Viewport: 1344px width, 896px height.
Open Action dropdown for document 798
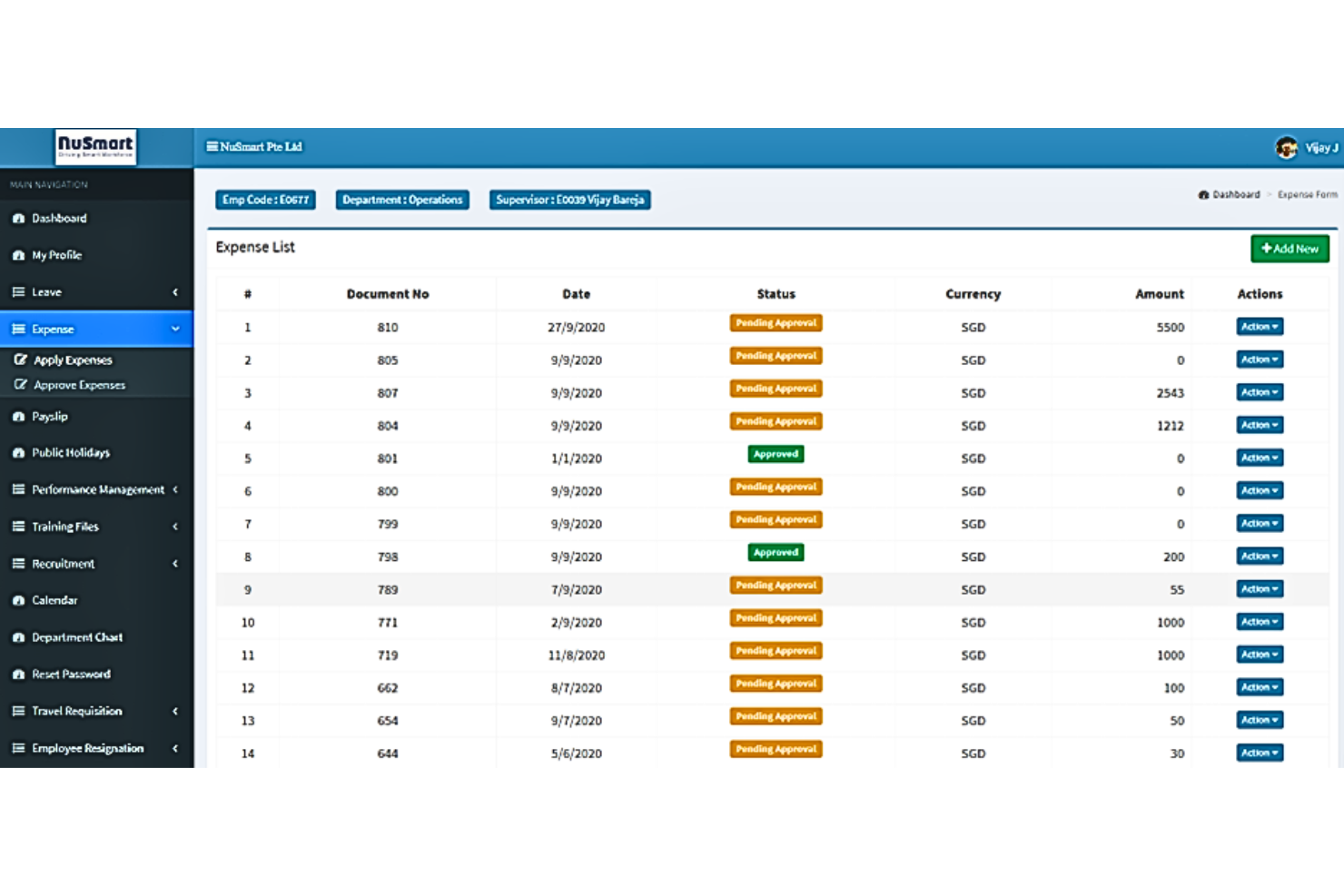pos(1260,556)
